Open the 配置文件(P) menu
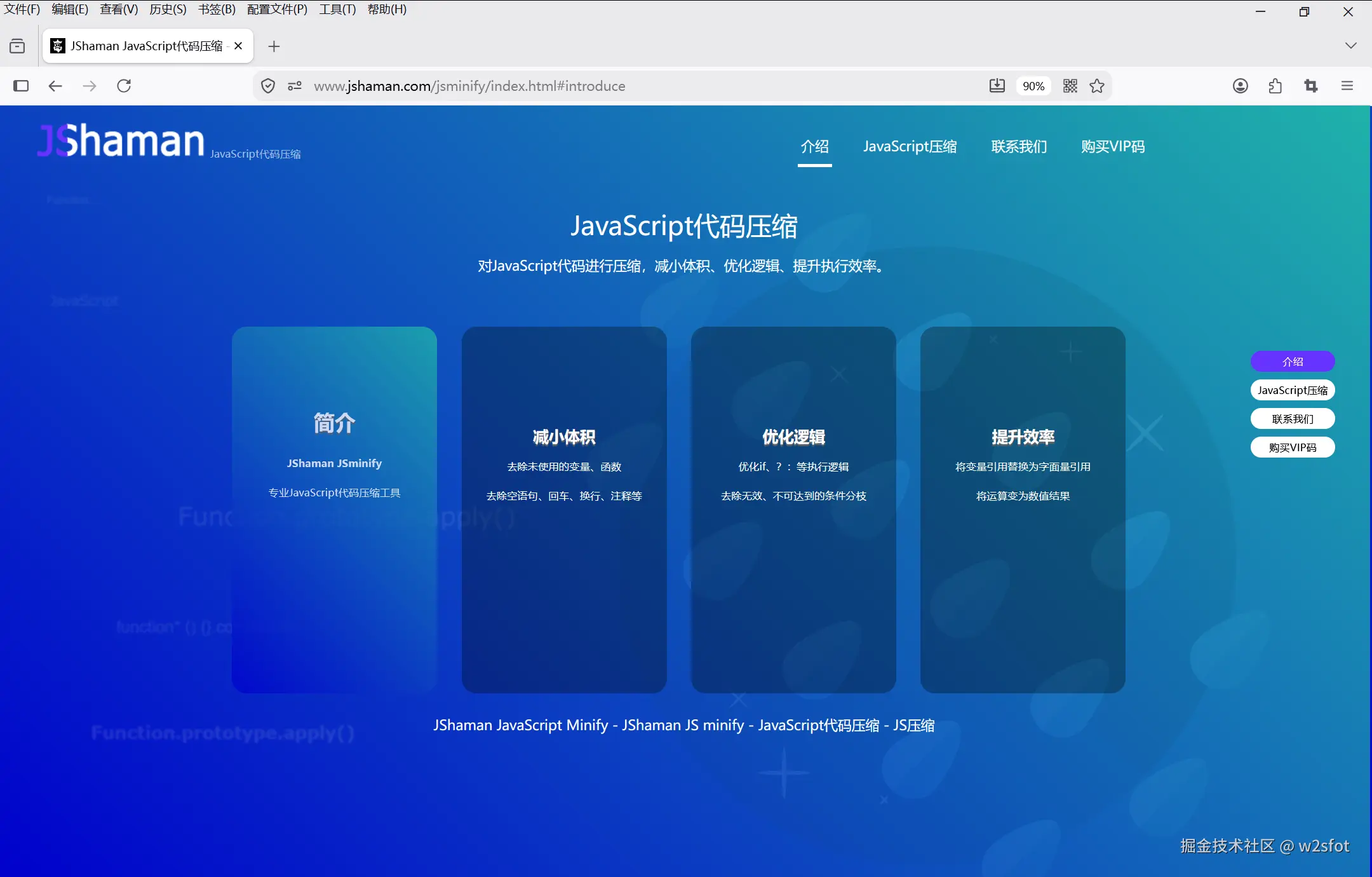 pos(277,10)
